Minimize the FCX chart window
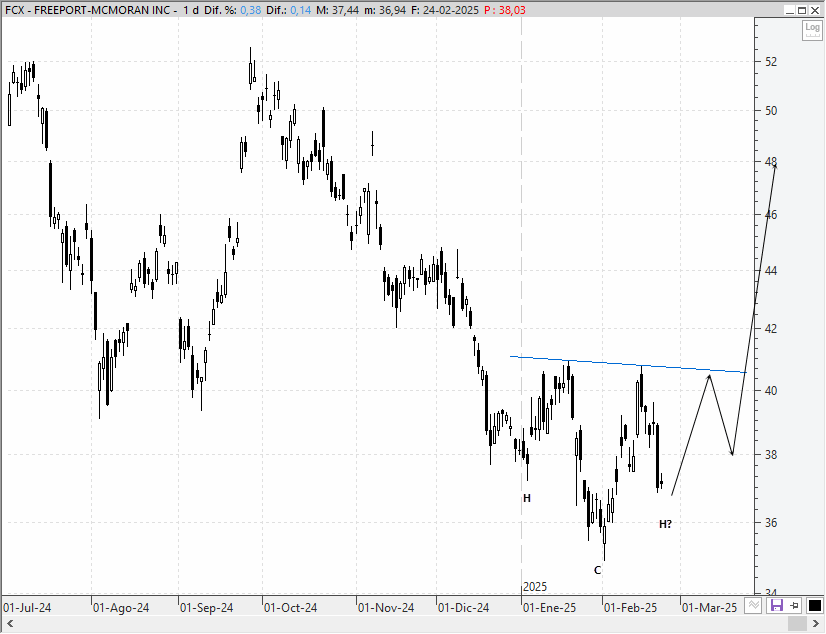Screen dimensions: 826x634 pyautogui.click(x=790, y=10)
